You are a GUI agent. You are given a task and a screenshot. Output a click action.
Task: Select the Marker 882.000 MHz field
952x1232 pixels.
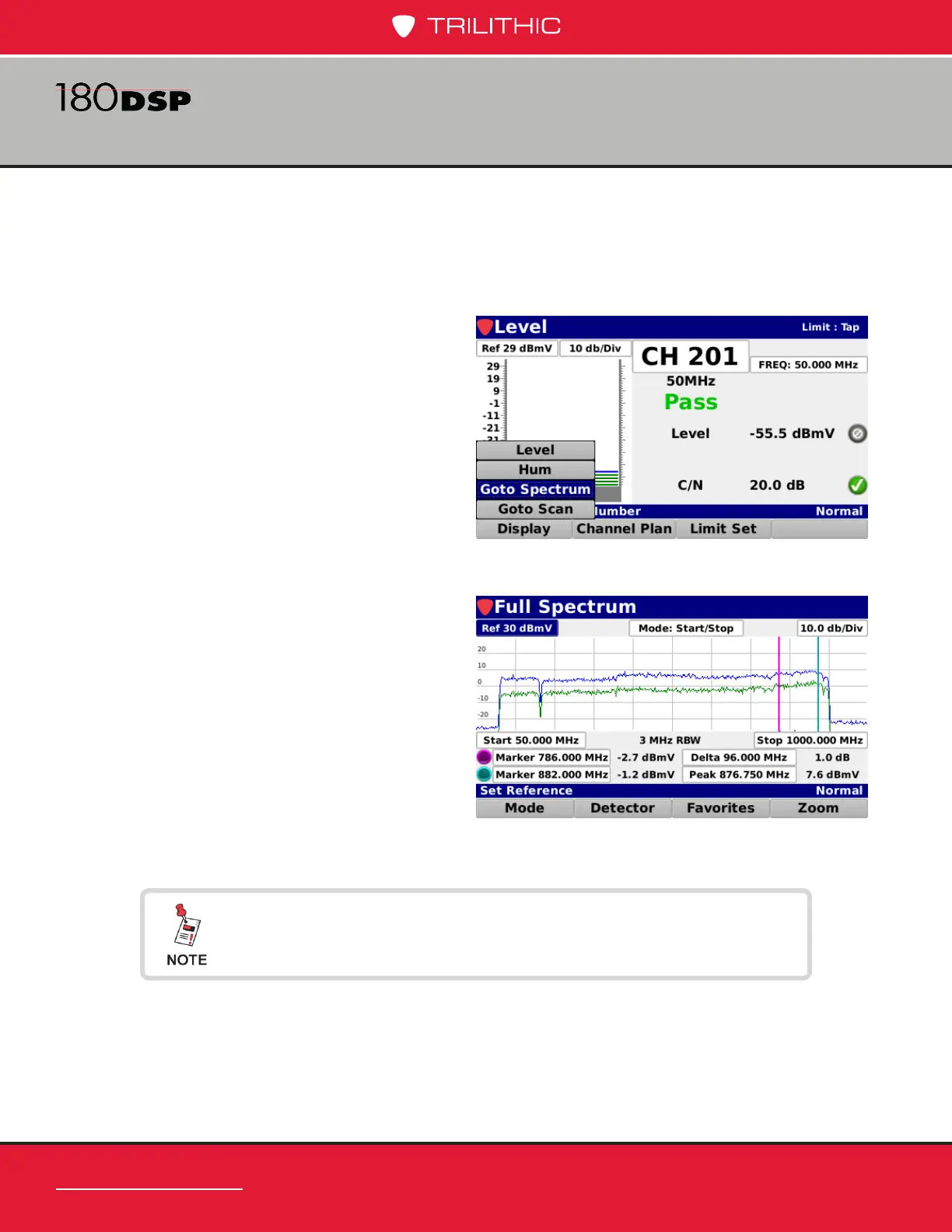(551, 775)
